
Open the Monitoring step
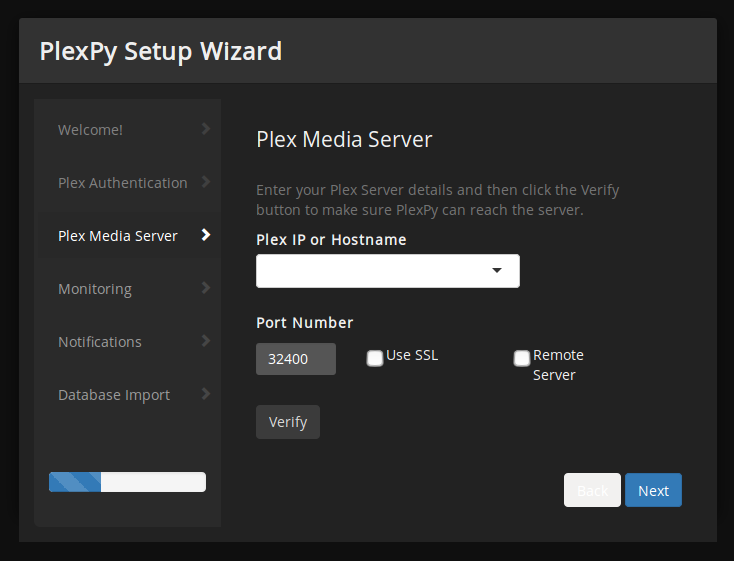127,288
